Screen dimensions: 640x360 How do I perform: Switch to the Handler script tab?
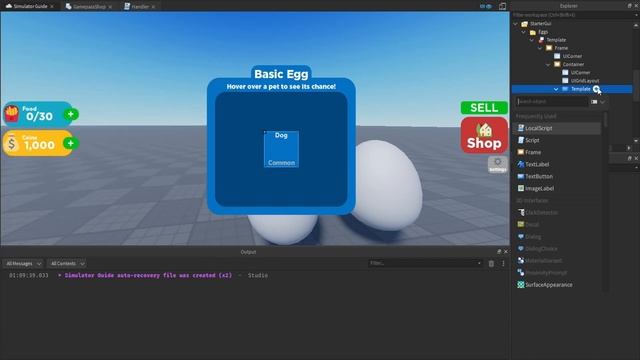pos(140,7)
